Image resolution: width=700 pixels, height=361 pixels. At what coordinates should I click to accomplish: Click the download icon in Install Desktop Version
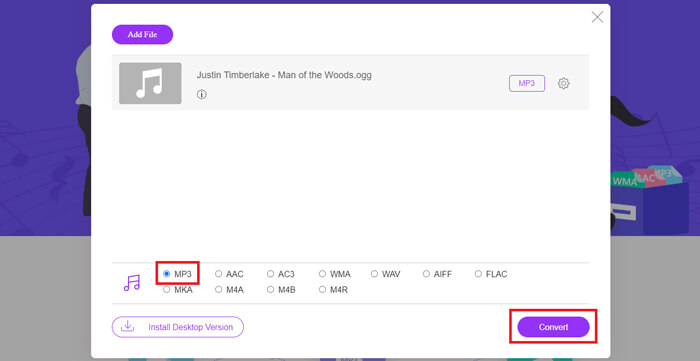(128, 326)
